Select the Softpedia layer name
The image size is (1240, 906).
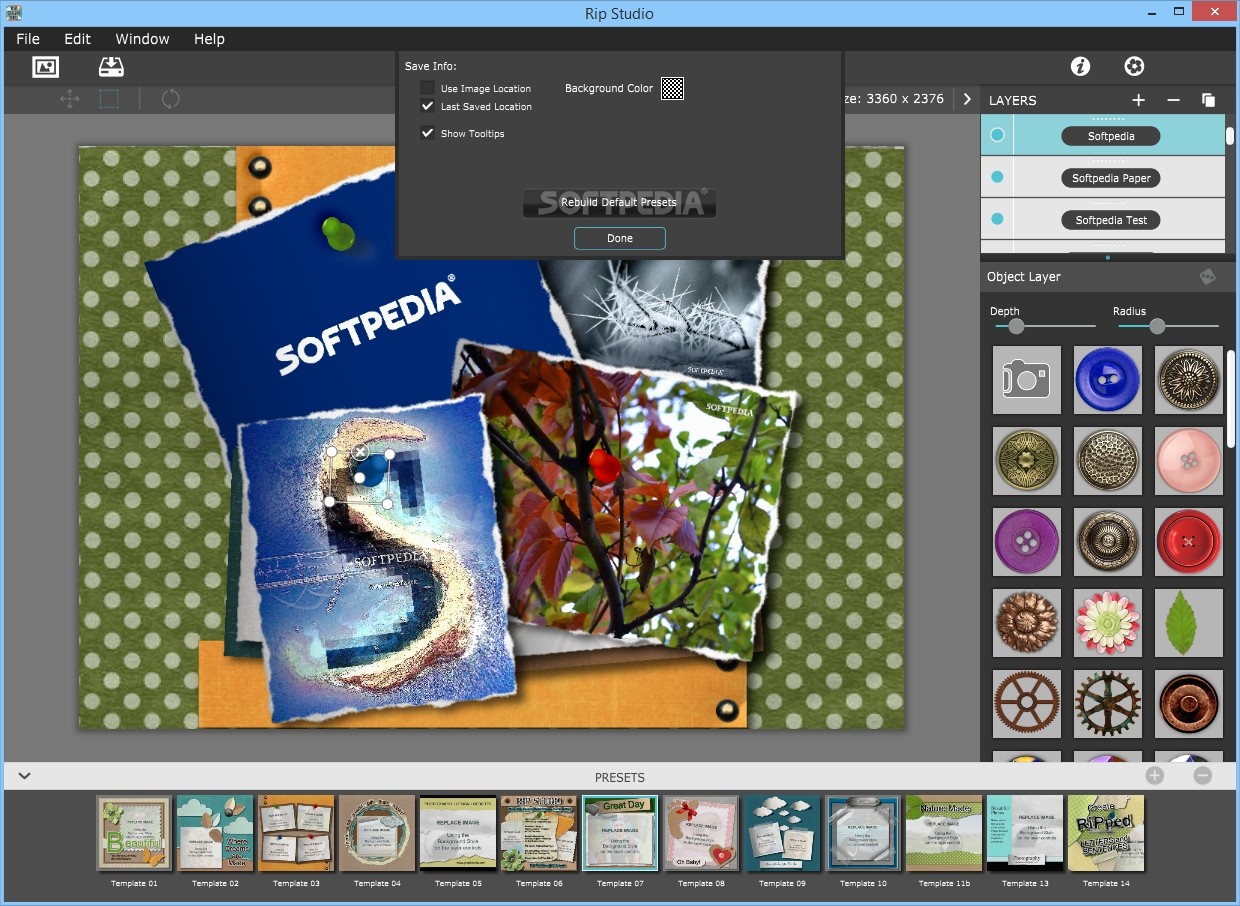coord(1111,136)
